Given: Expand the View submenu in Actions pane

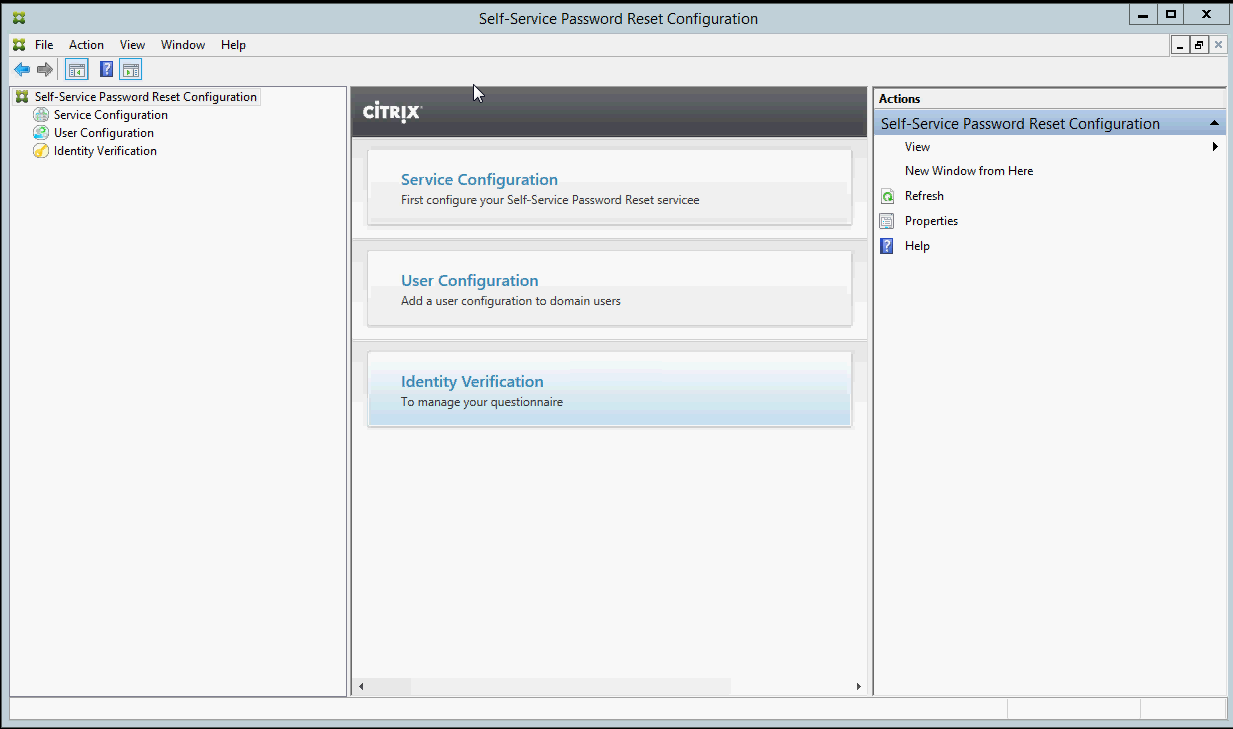Looking at the screenshot, I should 1215,147.
